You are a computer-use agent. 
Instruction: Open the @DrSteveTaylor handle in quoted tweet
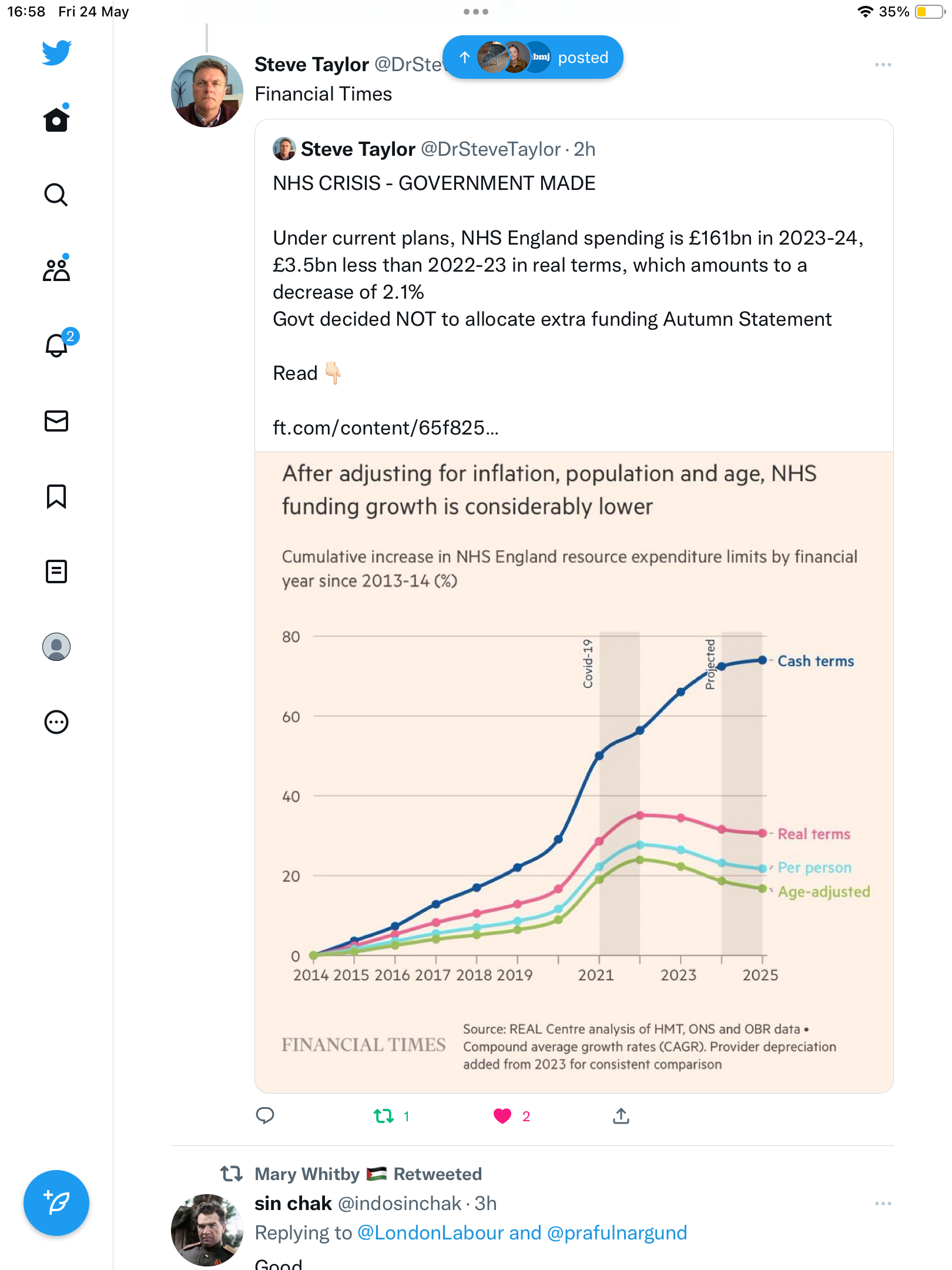[491, 149]
